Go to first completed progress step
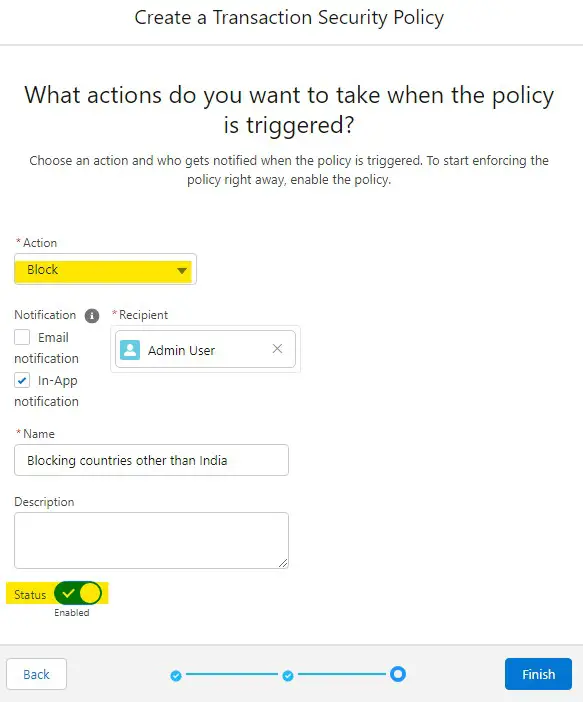Image resolution: width=583 pixels, height=702 pixels. pyautogui.click(x=176, y=675)
